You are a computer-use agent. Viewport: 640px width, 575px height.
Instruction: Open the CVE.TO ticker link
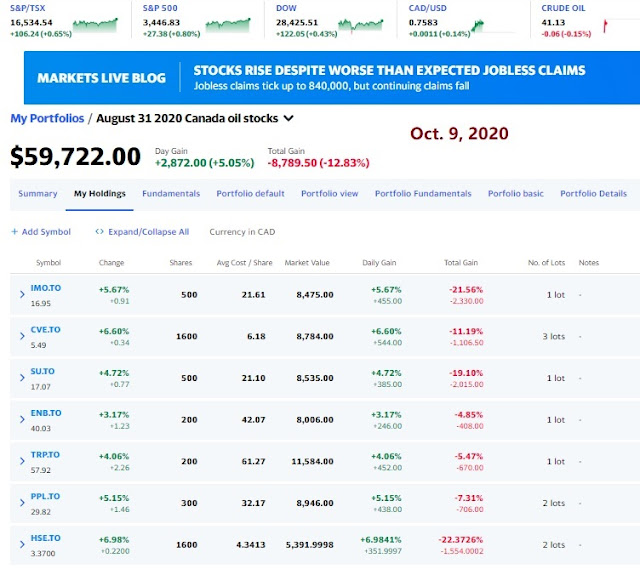(x=45, y=330)
